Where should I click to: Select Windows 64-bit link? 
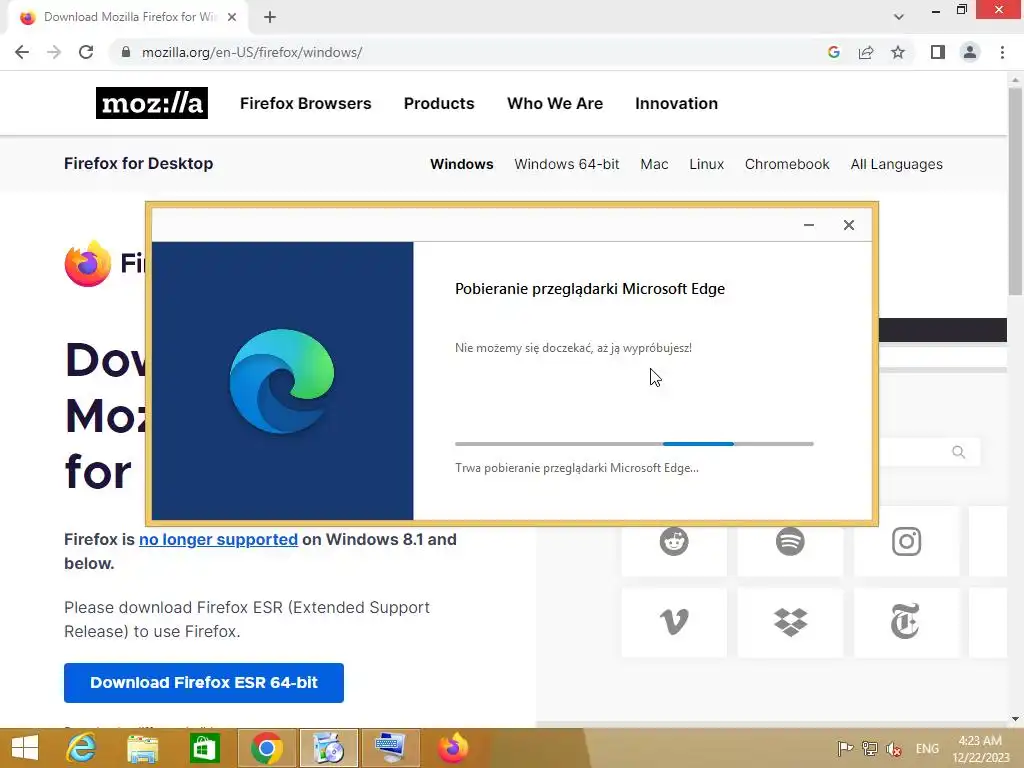click(x=567, y=164)
